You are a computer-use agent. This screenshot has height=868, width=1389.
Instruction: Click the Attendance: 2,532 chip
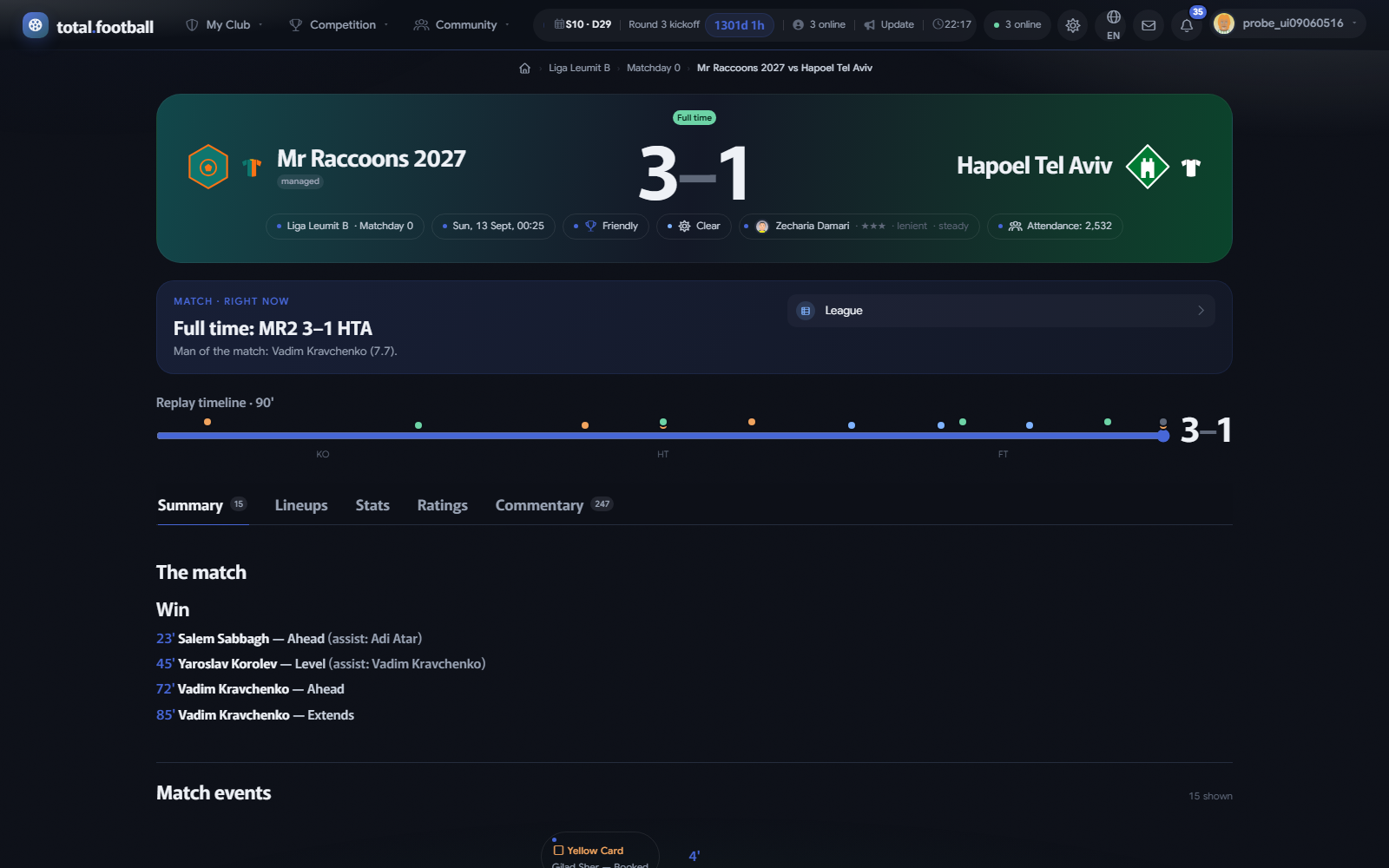pyautogui.click(x=1055, y=226)
